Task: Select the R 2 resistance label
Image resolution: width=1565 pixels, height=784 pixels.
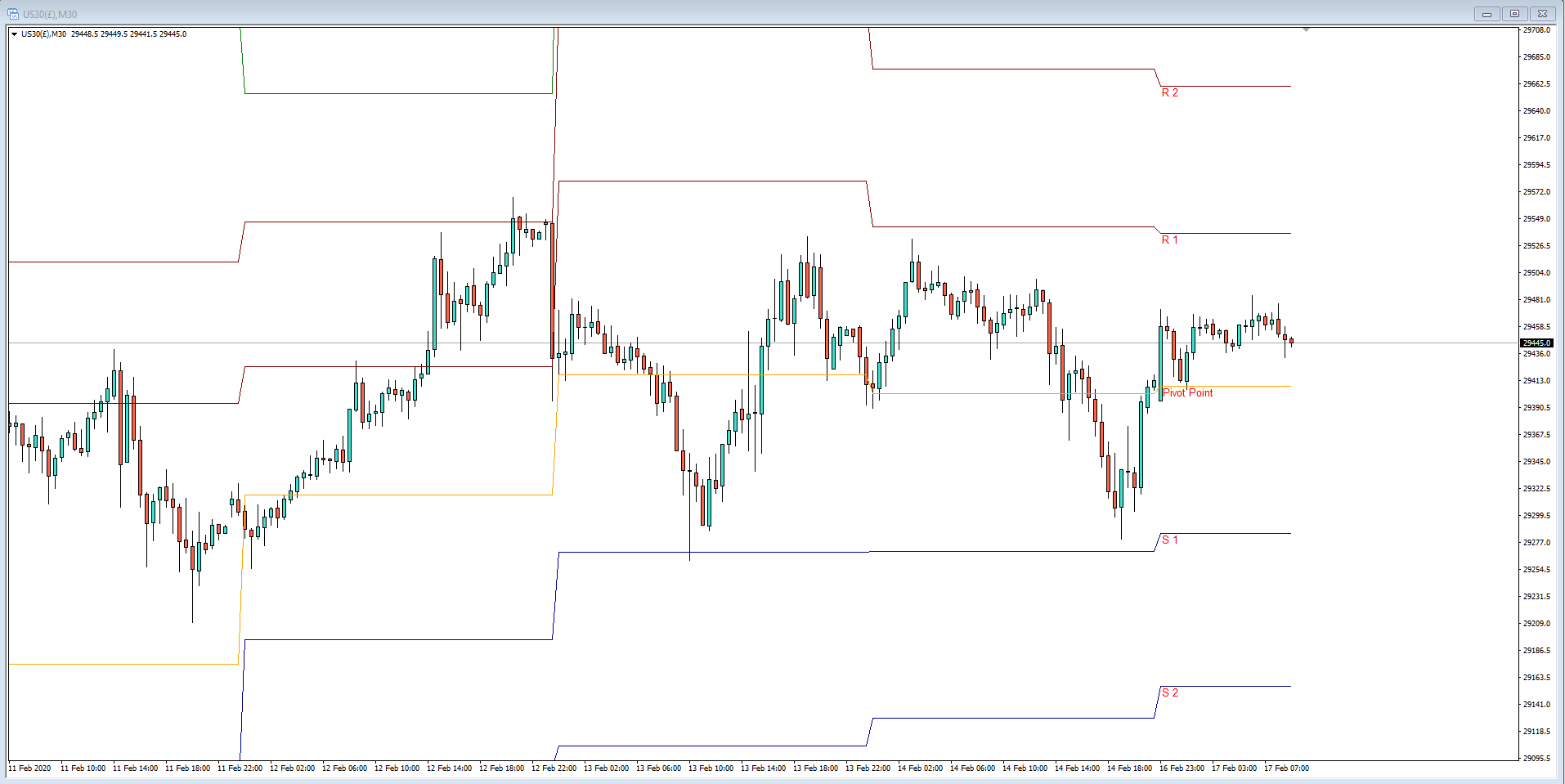Action: coord(1170,93)
